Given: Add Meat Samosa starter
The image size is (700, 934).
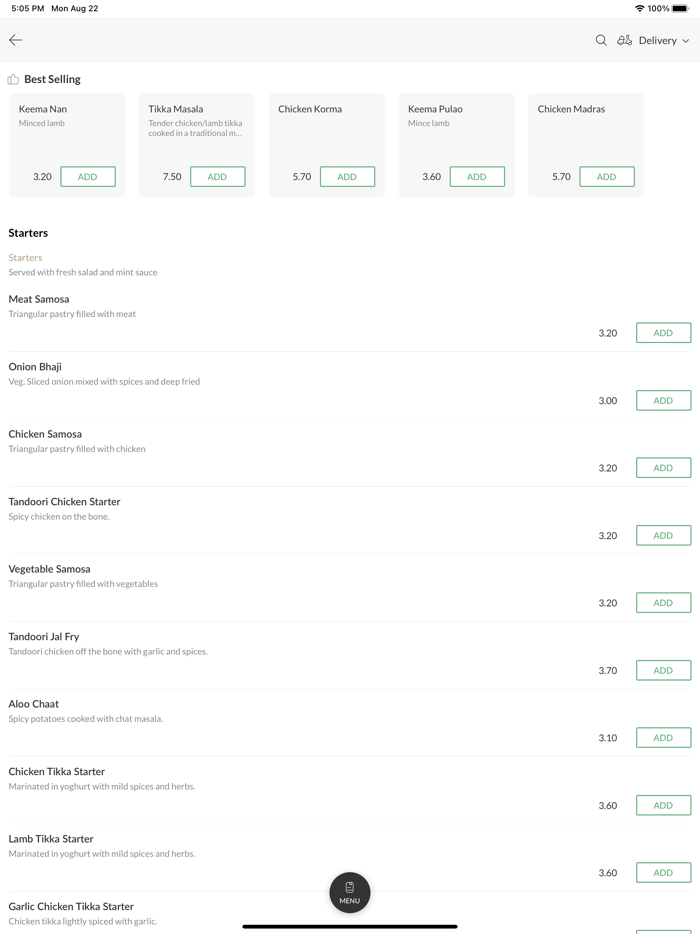Looking at the screenshot, I should click(x=663, y=333).
